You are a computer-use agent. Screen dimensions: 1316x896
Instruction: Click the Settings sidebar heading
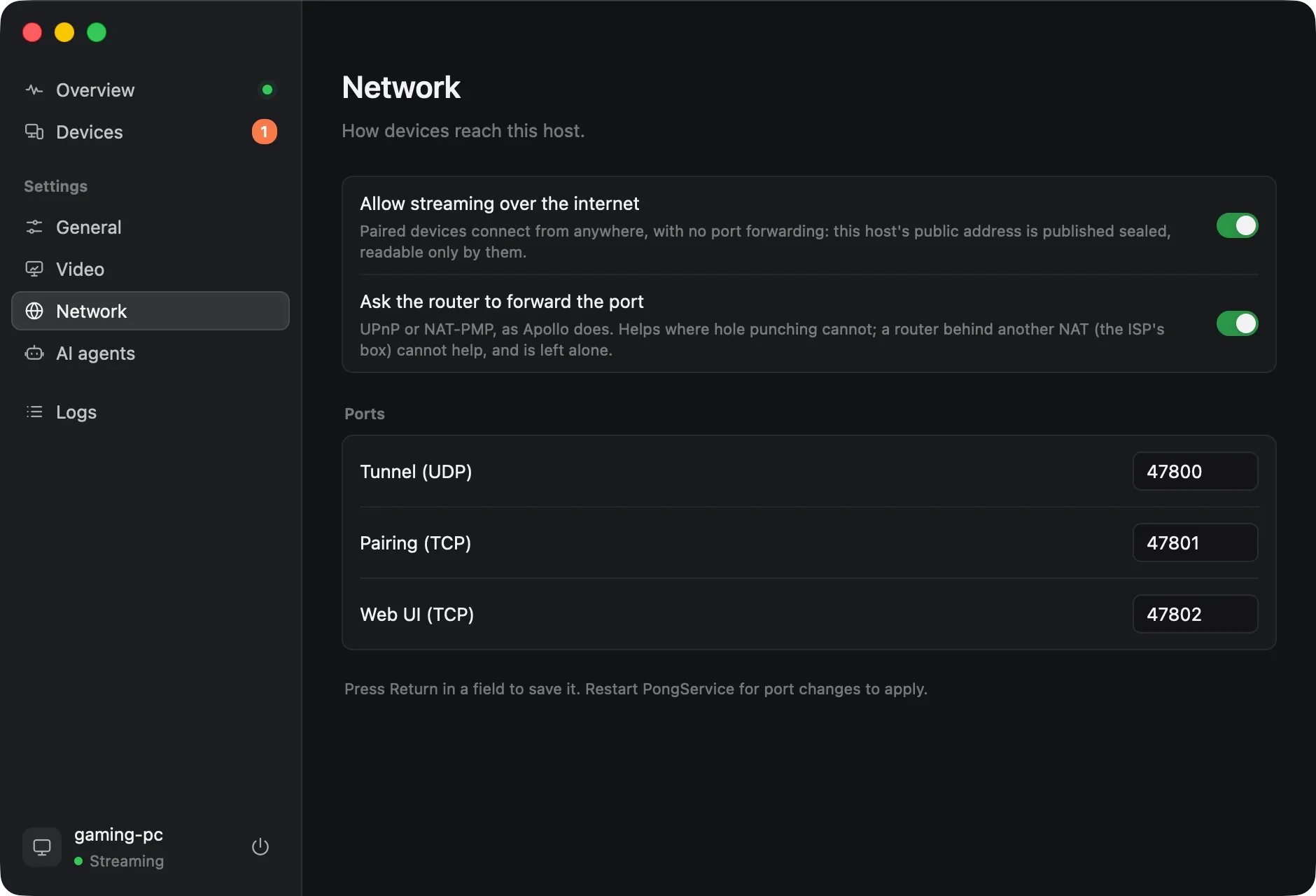(56, 186)
